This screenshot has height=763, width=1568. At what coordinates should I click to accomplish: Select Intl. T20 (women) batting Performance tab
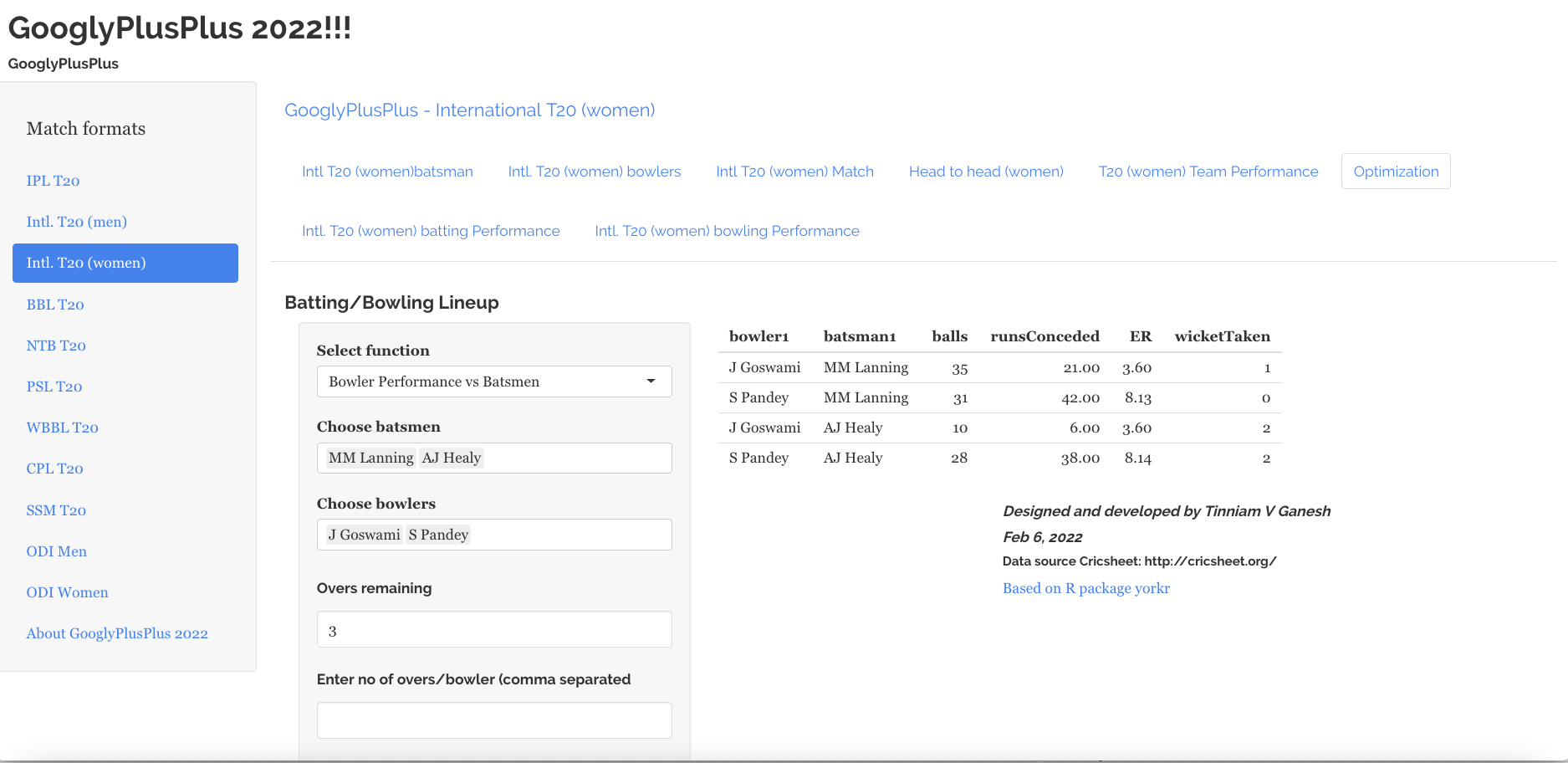tap(431, 231)
